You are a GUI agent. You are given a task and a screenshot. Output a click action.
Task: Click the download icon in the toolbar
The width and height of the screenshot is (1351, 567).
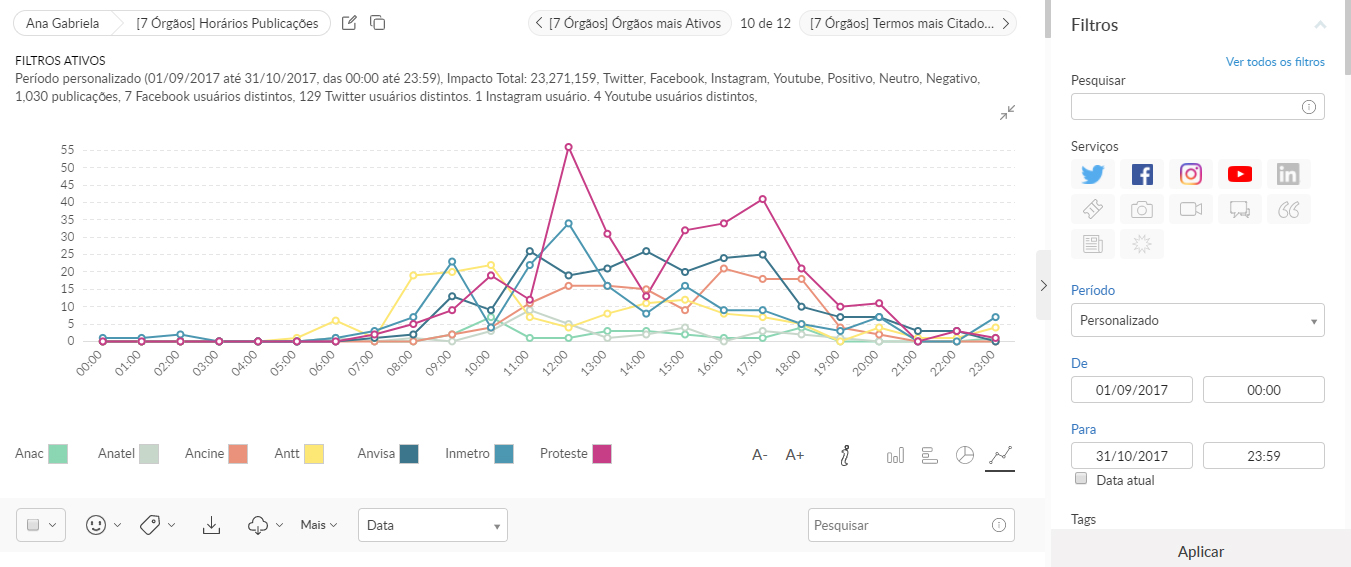[x=211, y=525]
